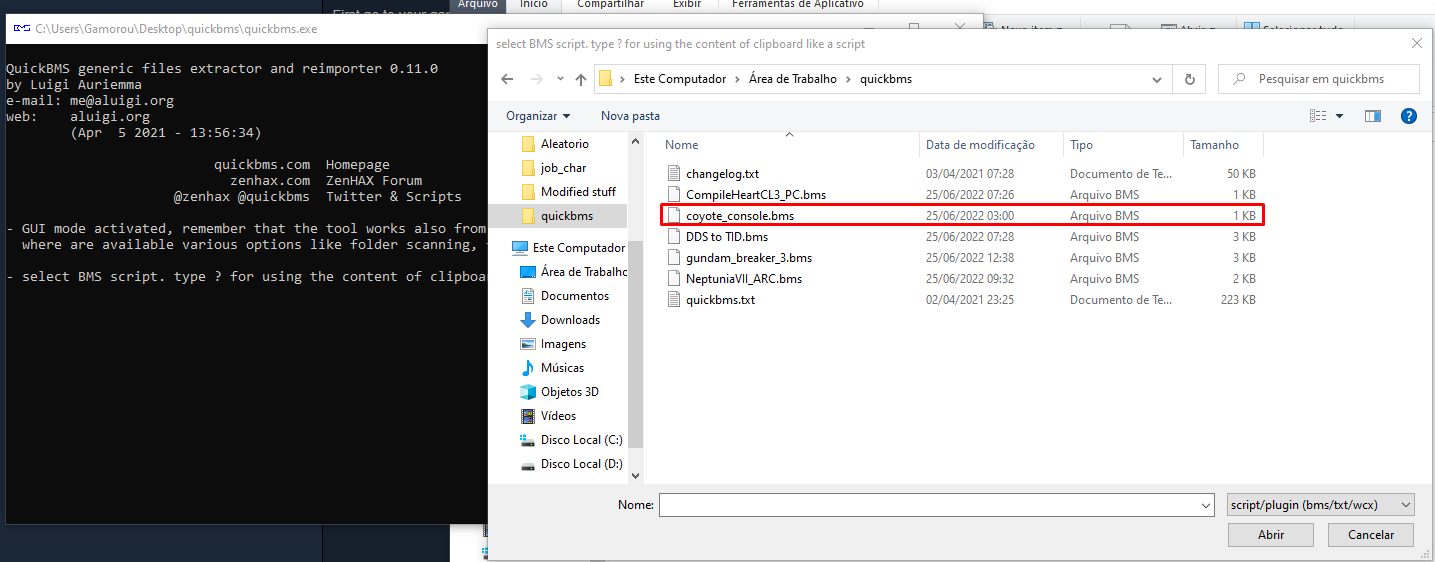
Task: Open Compartilhar tab in background Explorer window
Action: pyautogui.click(x=609, y=4)
